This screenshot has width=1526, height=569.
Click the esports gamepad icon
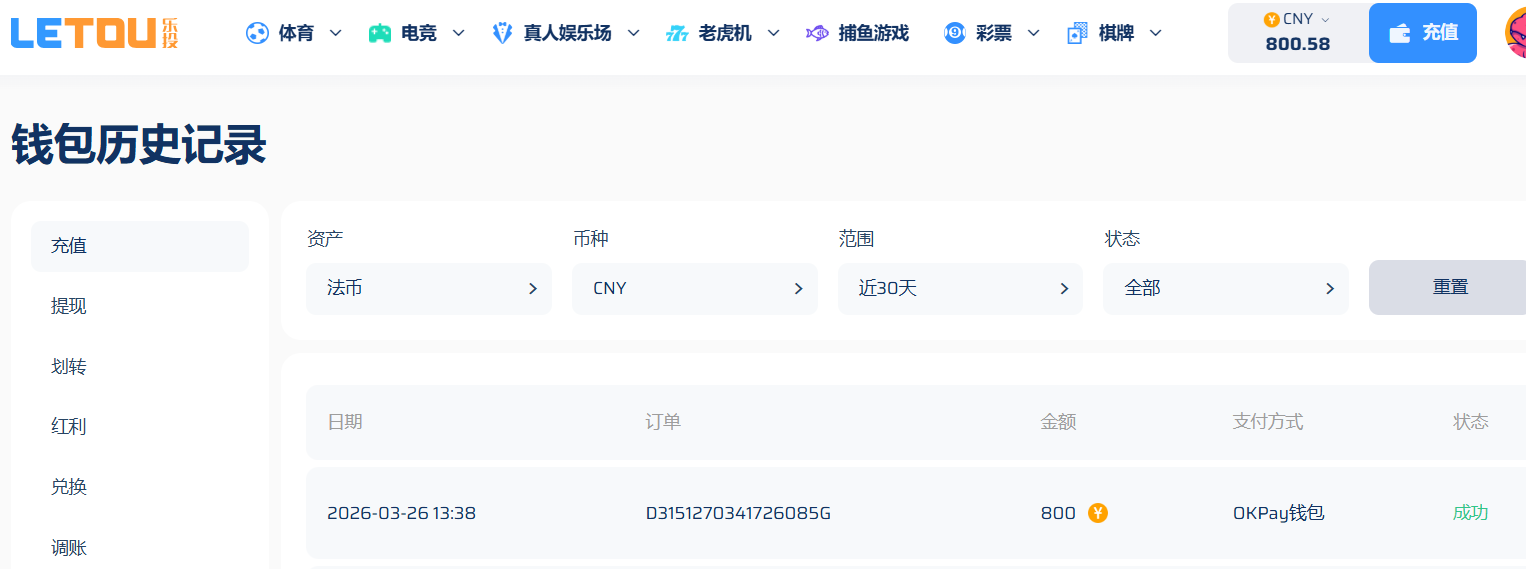(x=380, y=33)
